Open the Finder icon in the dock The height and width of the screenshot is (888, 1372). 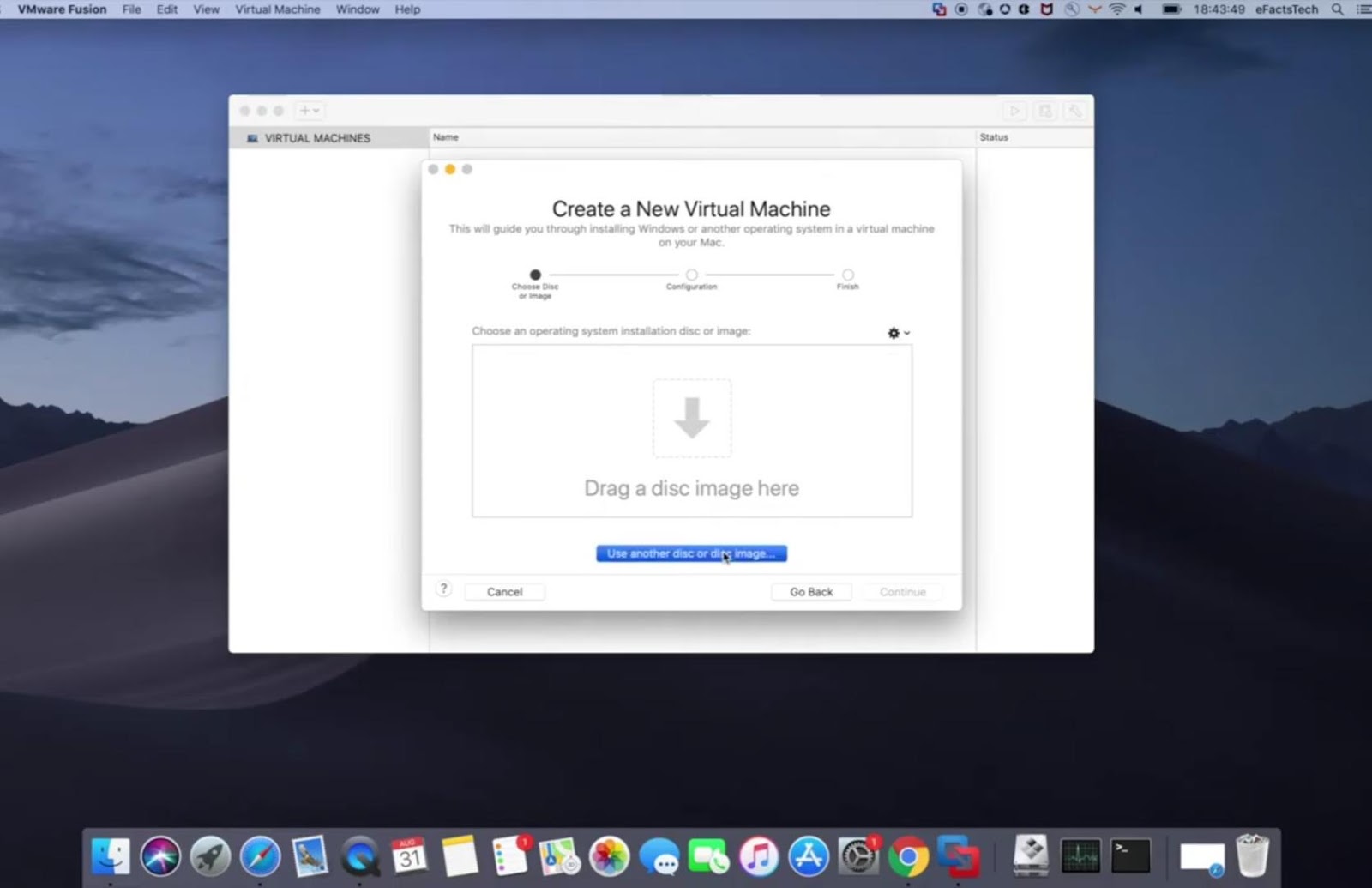(x=111, y=855)
